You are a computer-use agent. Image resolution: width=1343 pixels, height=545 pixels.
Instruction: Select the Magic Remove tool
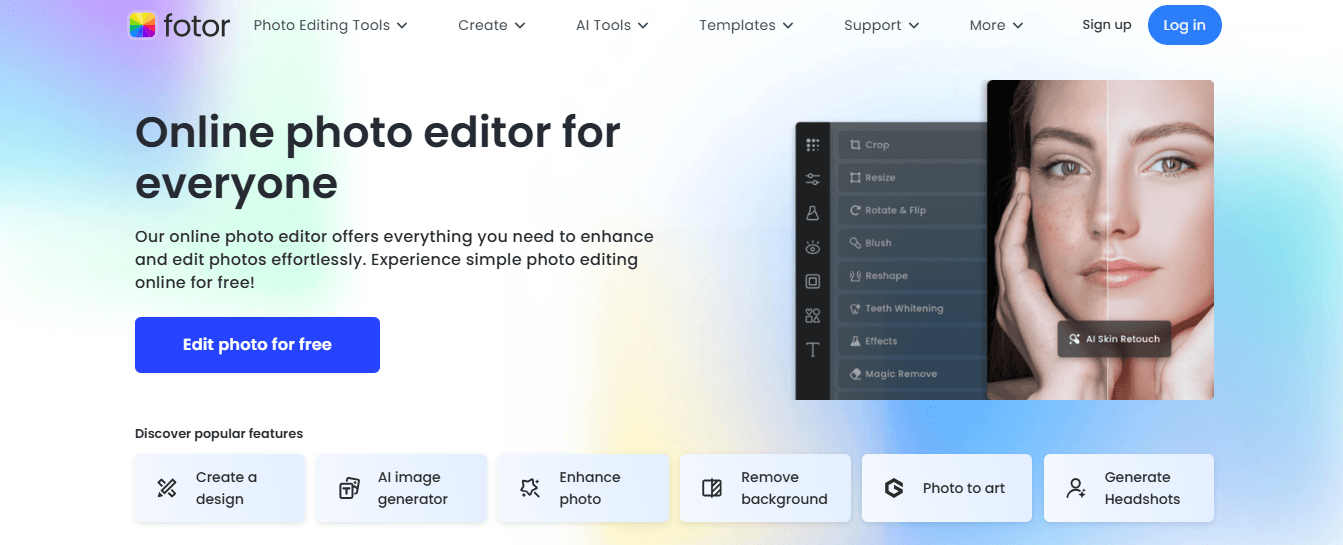pos(912,374)
